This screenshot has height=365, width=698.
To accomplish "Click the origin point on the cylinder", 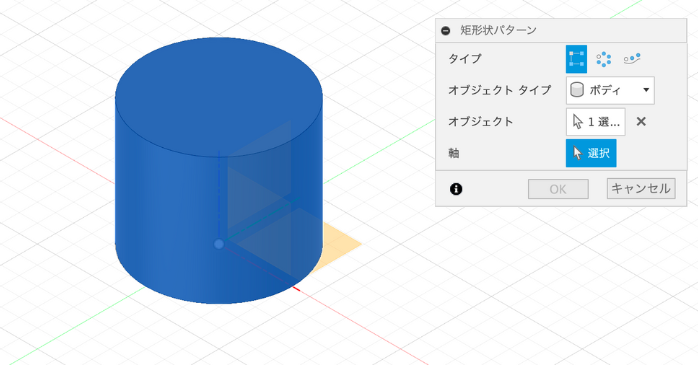I will tap(219, 244).
